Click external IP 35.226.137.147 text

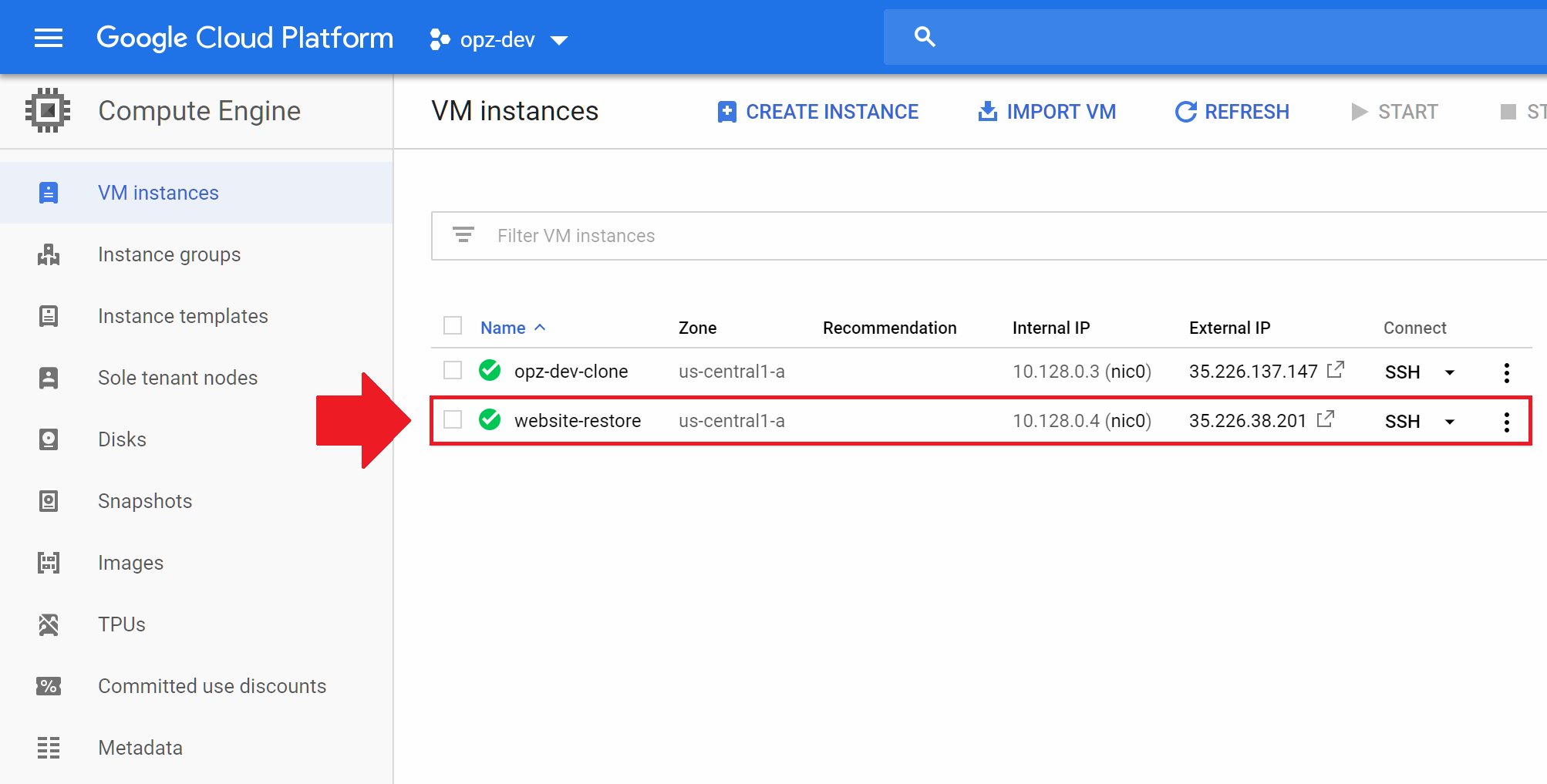click(x=1253, y=372)
